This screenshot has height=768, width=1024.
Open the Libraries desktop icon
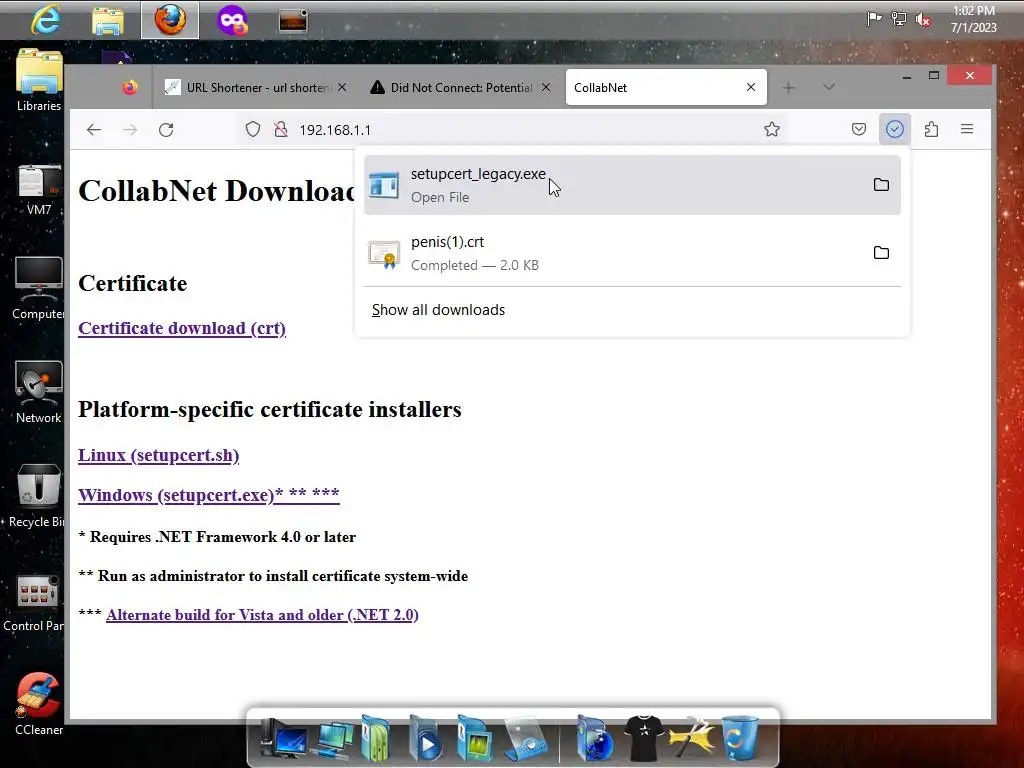click(39, 80)
